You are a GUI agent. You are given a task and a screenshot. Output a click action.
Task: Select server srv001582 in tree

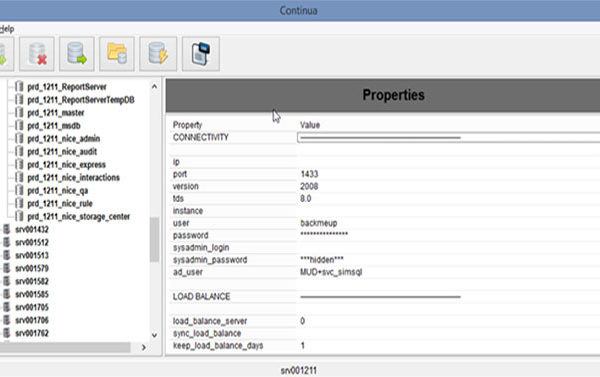pyautogui.click(x=32, y=281)
